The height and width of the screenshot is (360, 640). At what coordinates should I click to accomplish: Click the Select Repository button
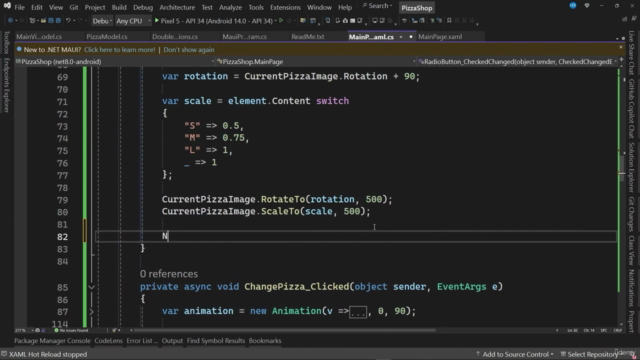(x=589, y=354)
